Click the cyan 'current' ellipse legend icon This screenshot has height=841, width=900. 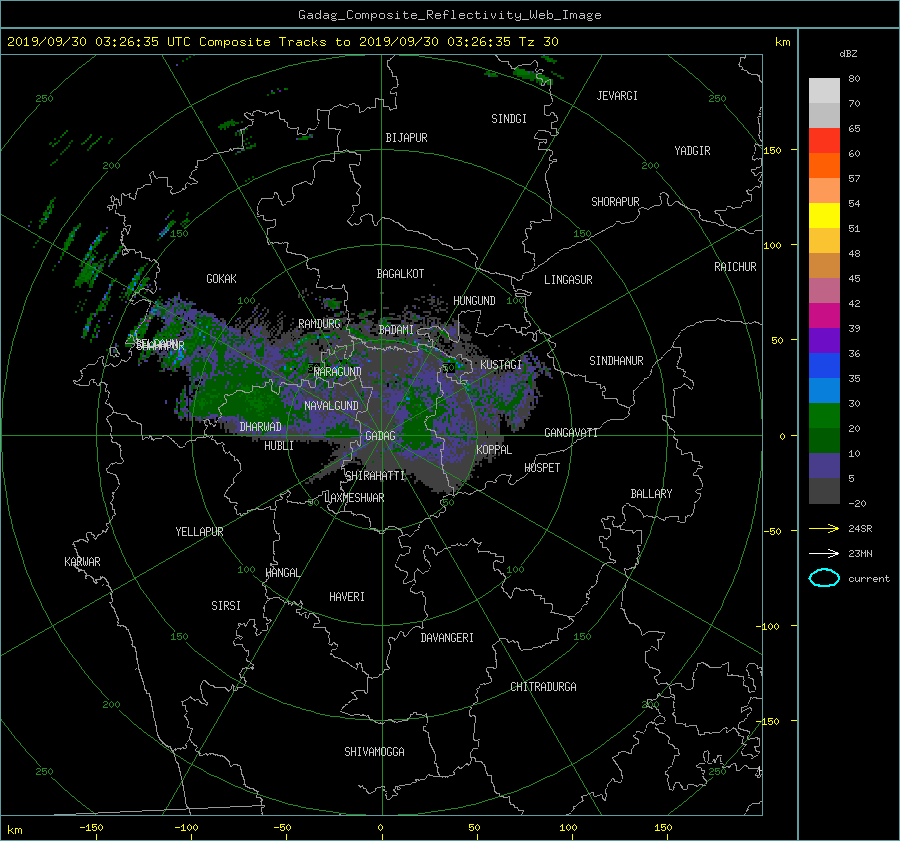[824, 578]
